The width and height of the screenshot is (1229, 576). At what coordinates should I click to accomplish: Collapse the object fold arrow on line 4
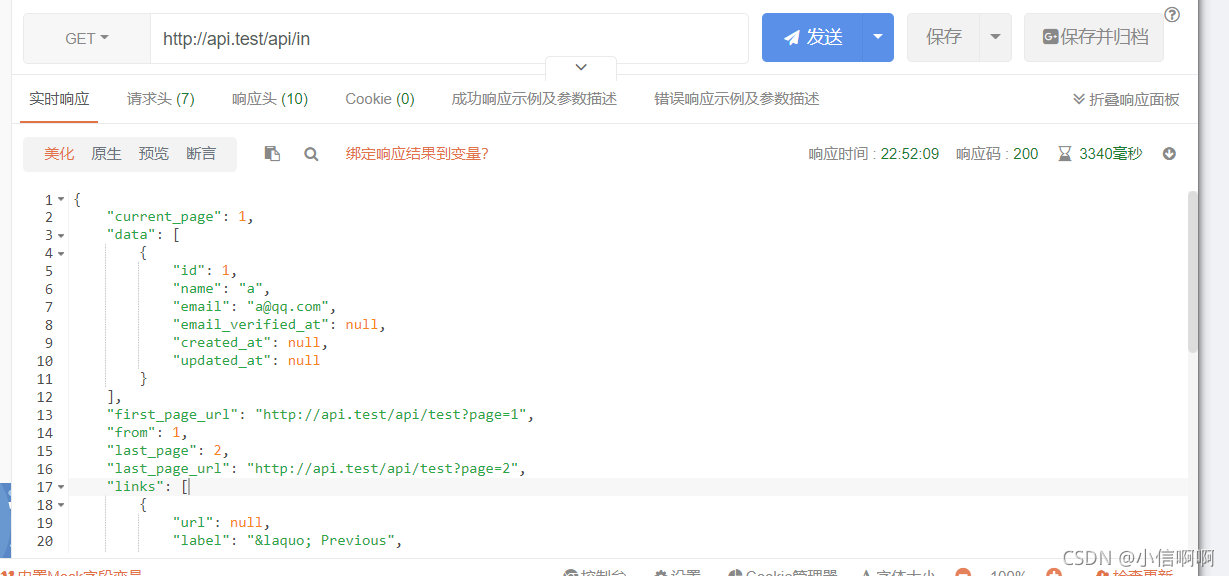click(x=60, y=254)
